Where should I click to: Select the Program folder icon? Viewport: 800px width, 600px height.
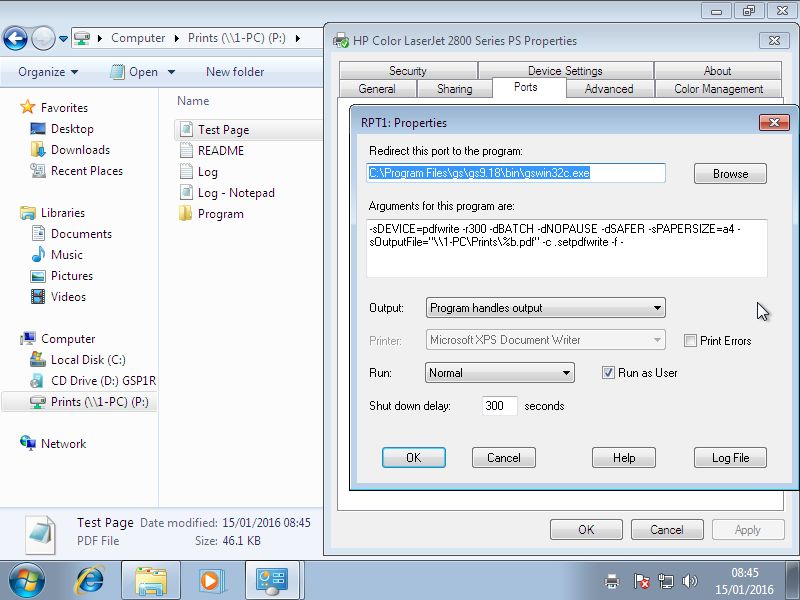pos(185,213)
